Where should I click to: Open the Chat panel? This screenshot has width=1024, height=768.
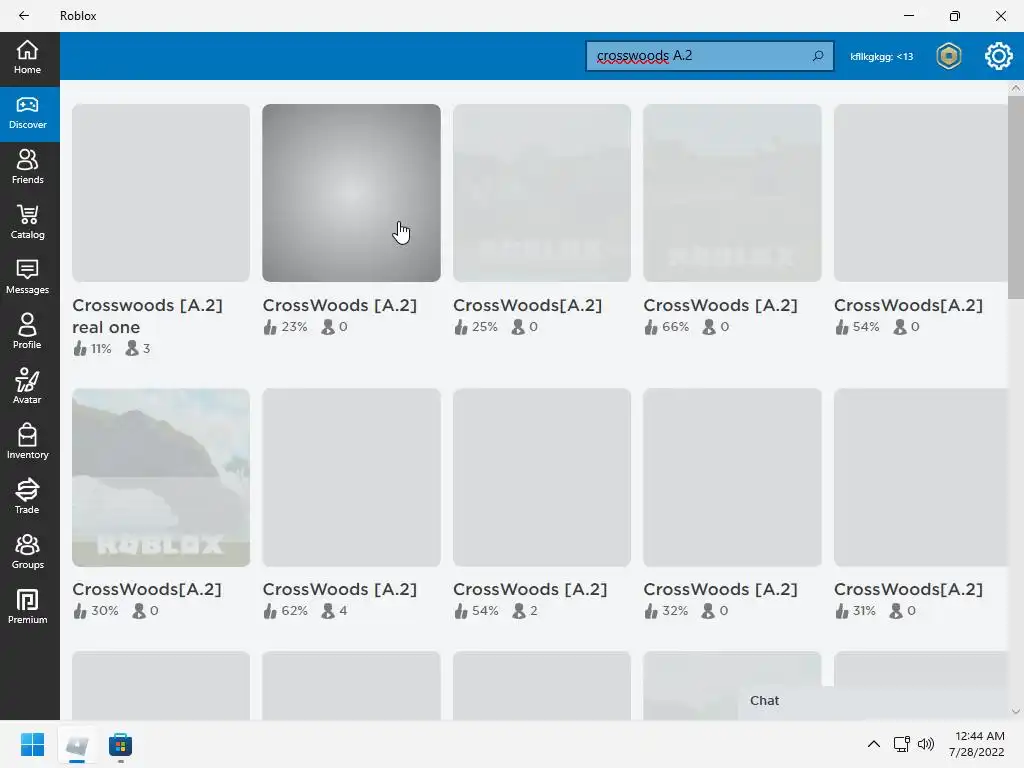pyautogui.click(x=875, y=701)
